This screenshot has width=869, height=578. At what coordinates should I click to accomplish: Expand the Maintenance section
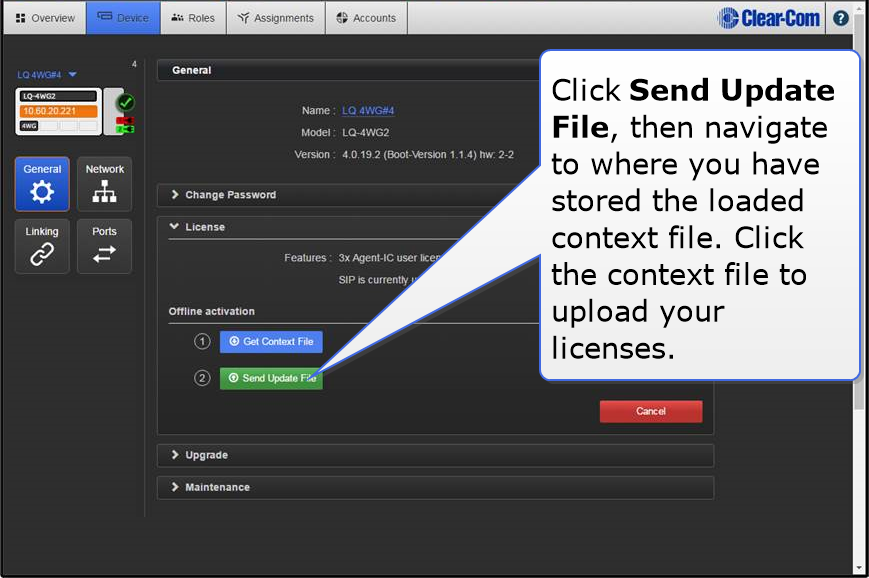tap(217, 487)
